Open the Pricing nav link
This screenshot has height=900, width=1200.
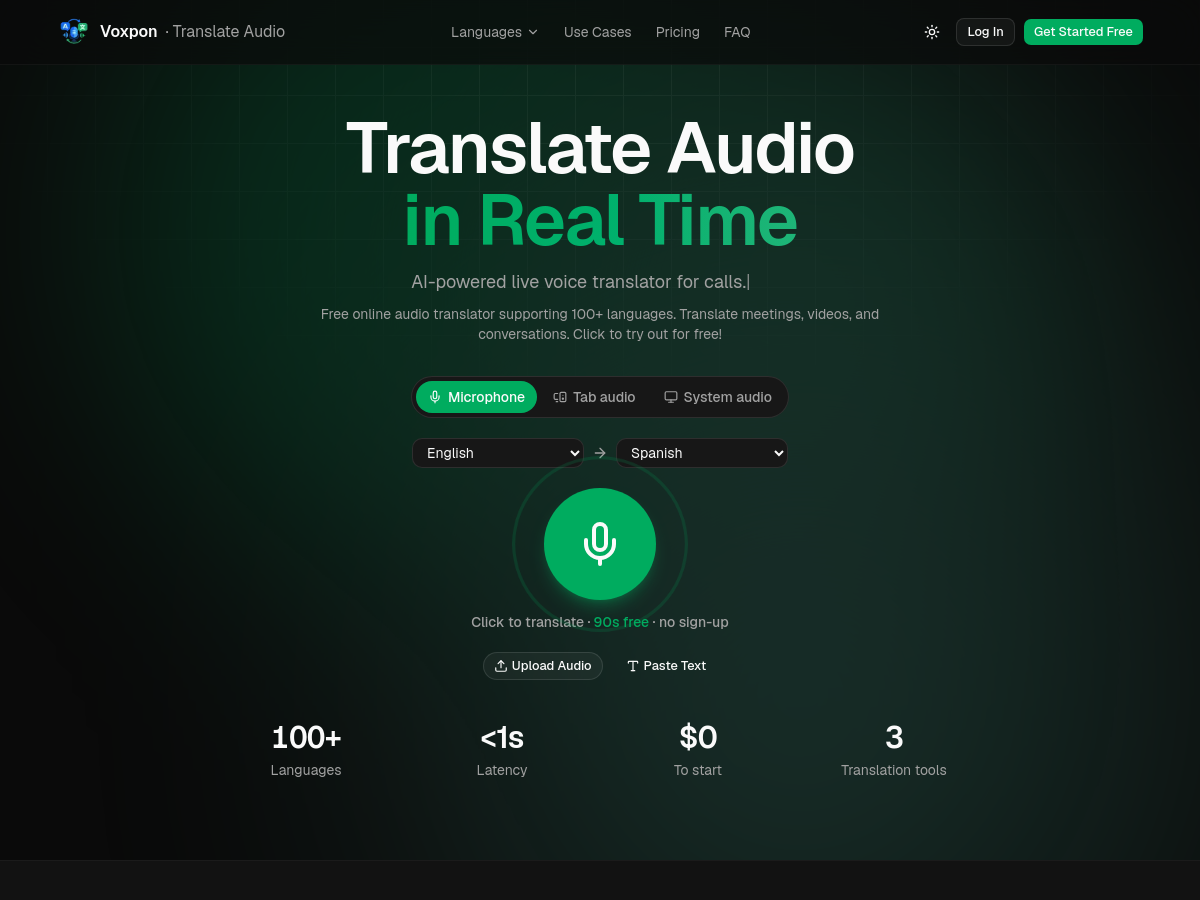click(678, 32)
